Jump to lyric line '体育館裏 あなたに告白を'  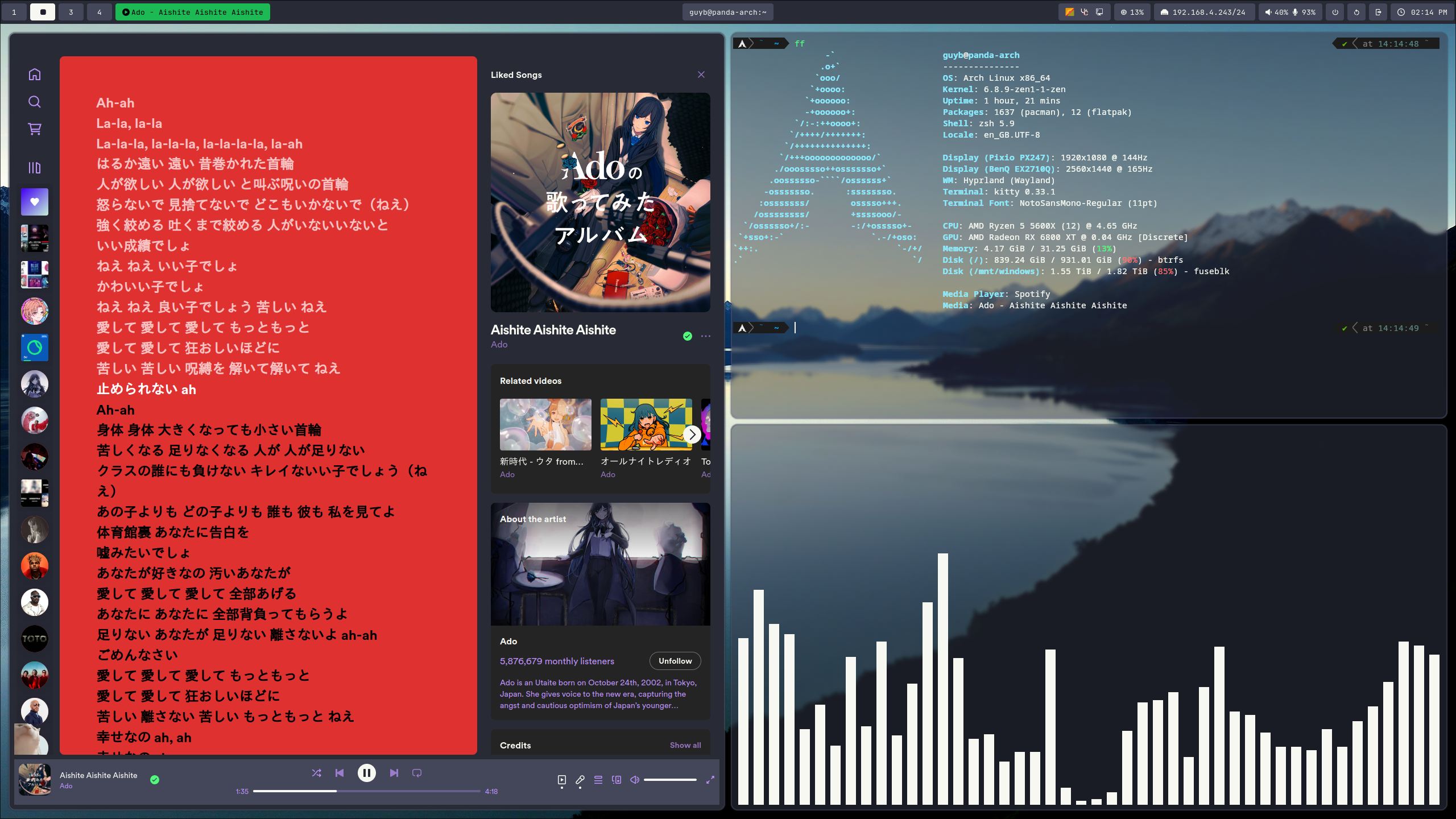173,532
